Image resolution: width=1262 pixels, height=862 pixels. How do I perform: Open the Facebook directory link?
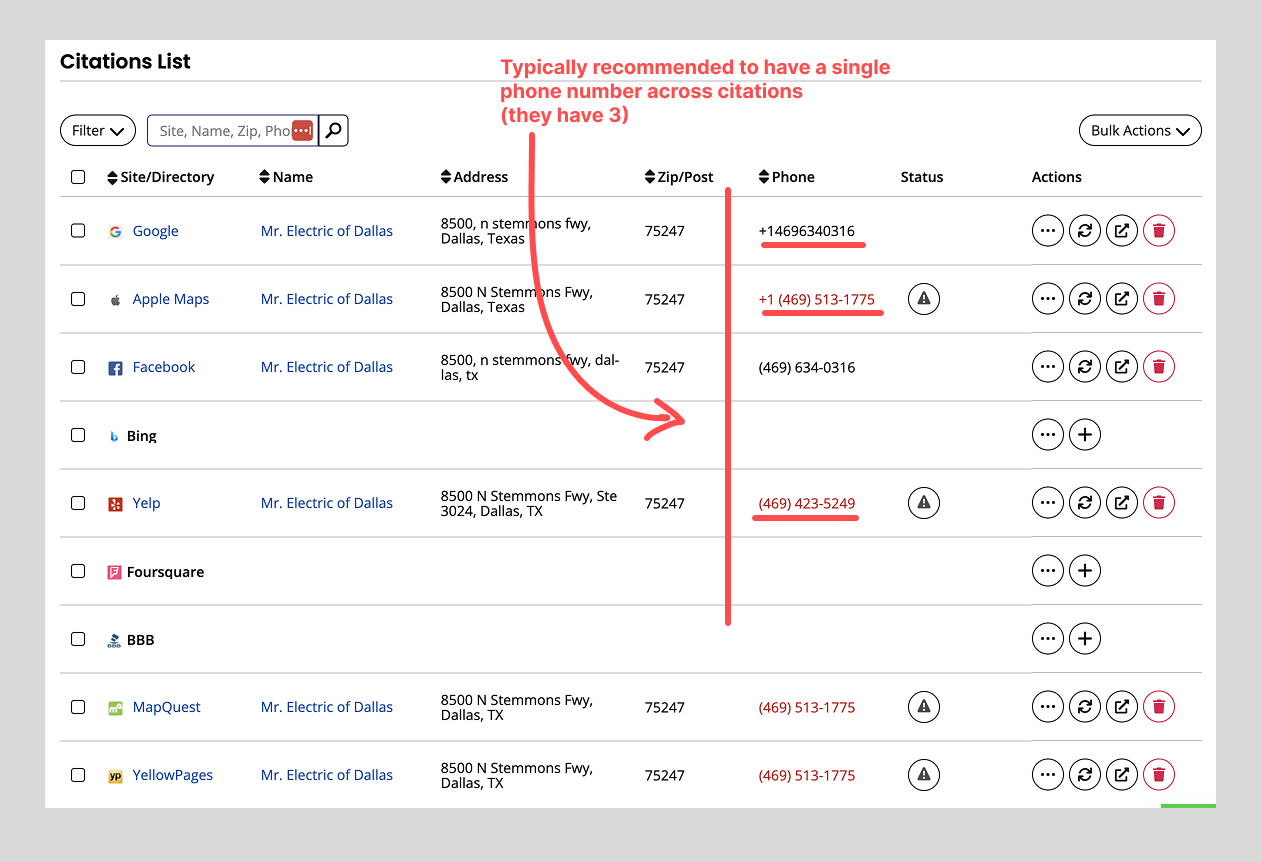click(164, 367)
